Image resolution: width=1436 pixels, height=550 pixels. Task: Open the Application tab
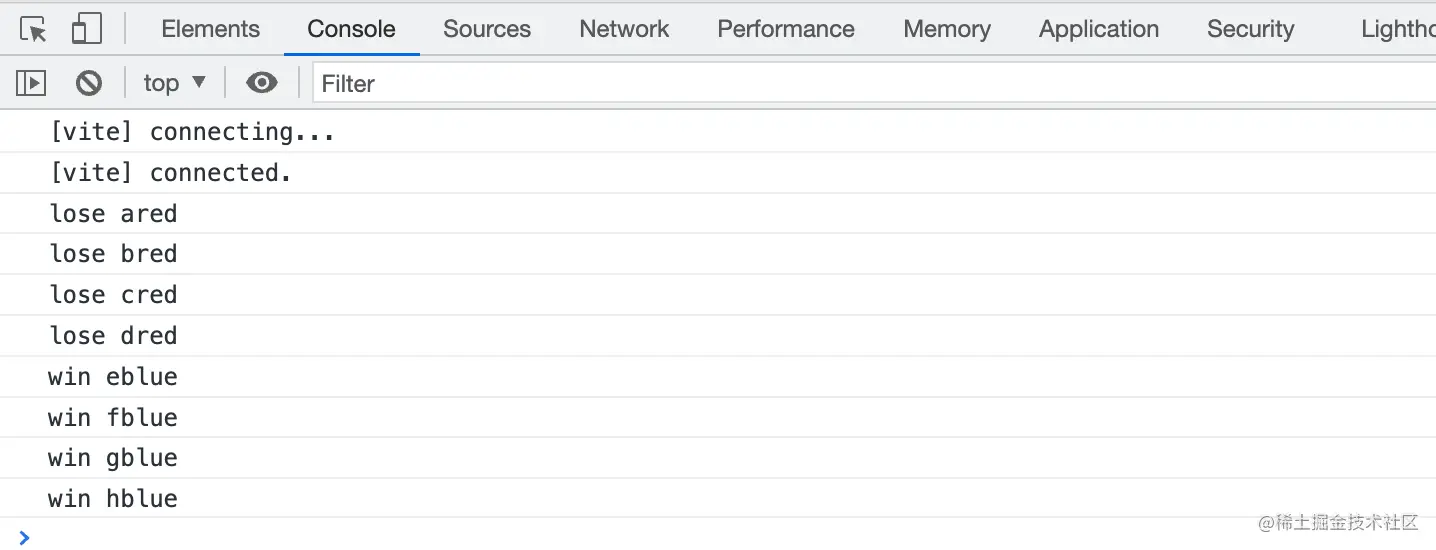pyautogui.click(x=1099, y=30)
